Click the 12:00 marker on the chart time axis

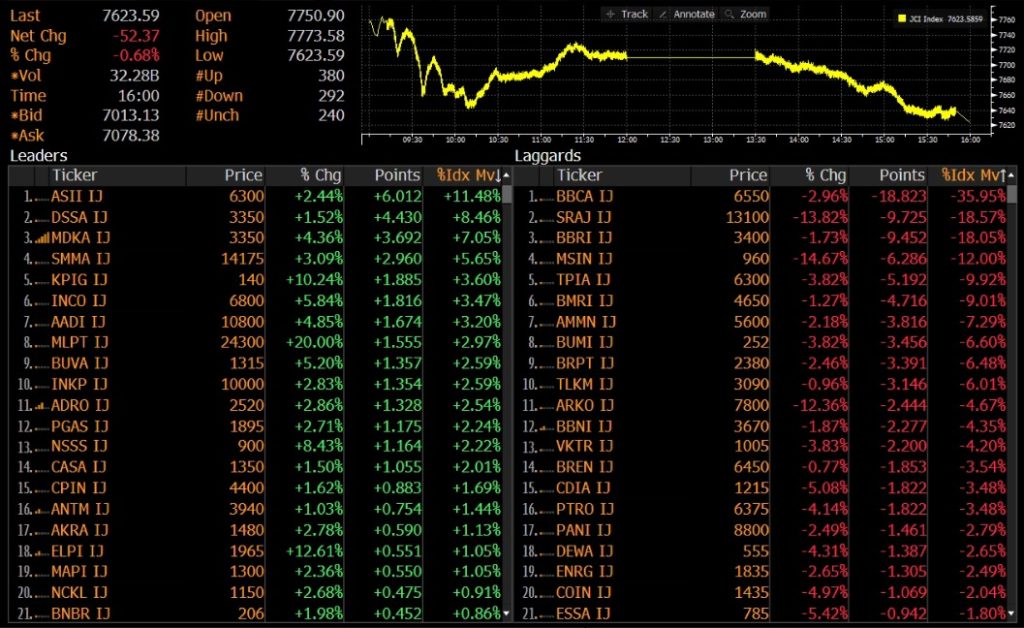626,142
